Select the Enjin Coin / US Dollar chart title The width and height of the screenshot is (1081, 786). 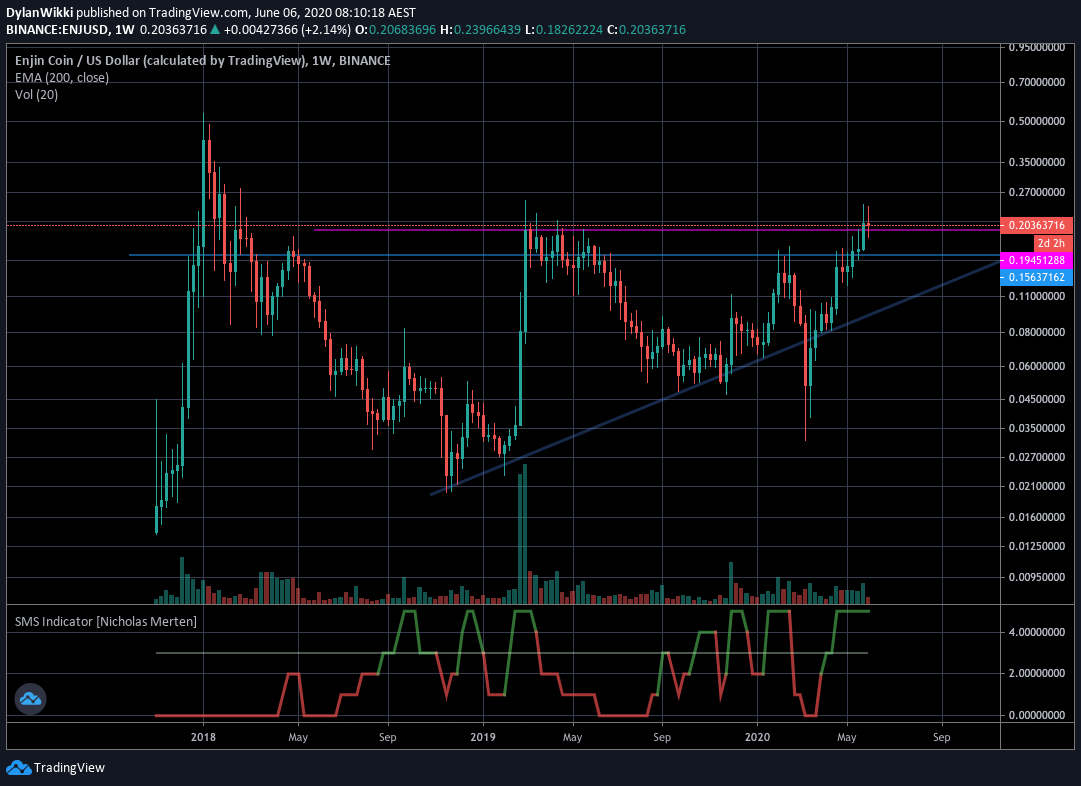(x=203, y=61)
